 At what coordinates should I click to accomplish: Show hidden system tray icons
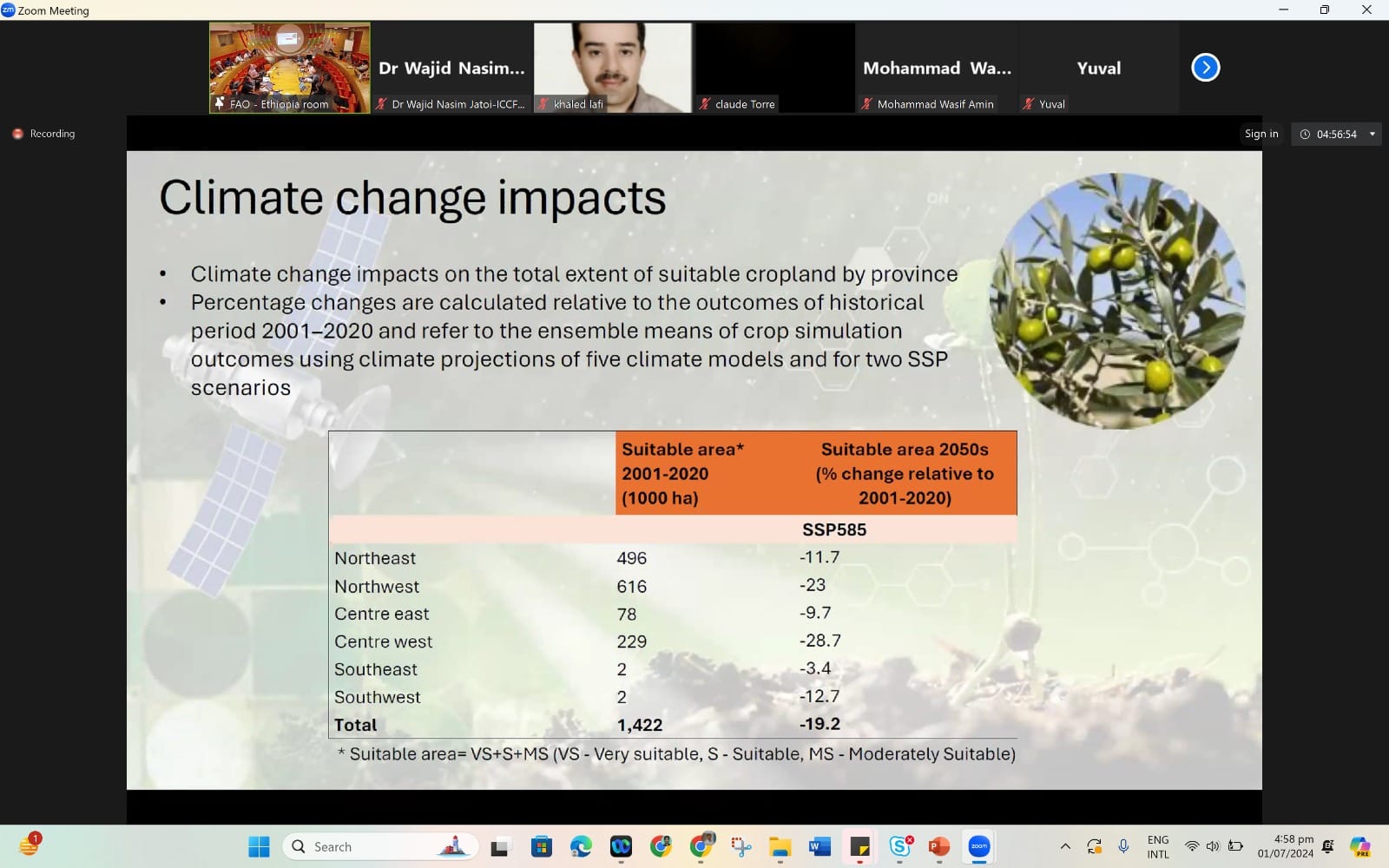tap(1065, 846)
